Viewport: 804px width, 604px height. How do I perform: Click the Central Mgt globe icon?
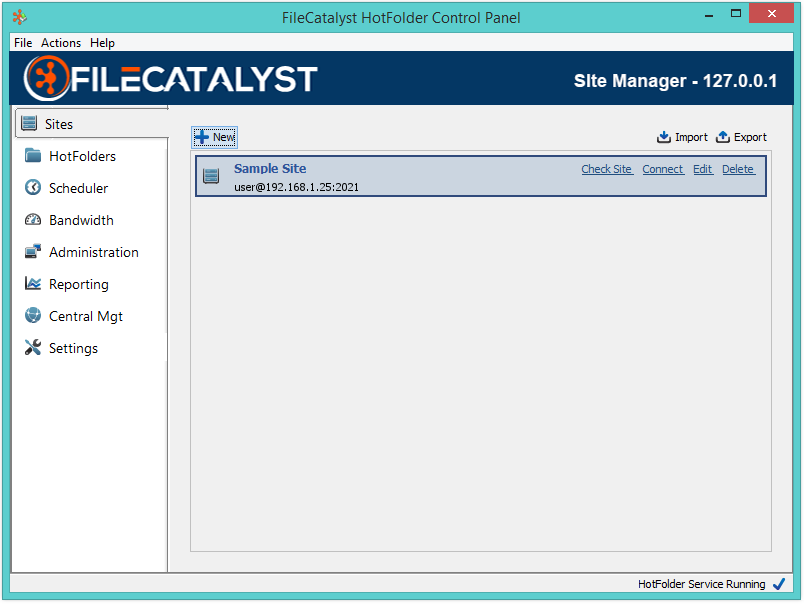tap(33, 316)
